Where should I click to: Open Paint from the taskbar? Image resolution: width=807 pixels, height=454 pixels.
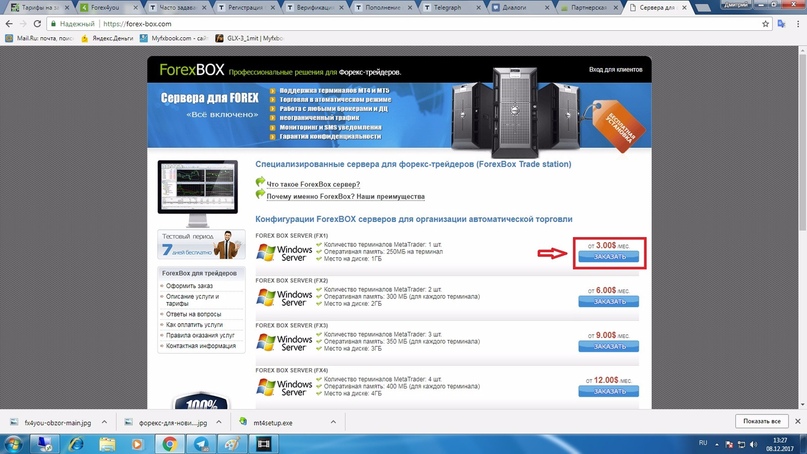coord(232,444)
